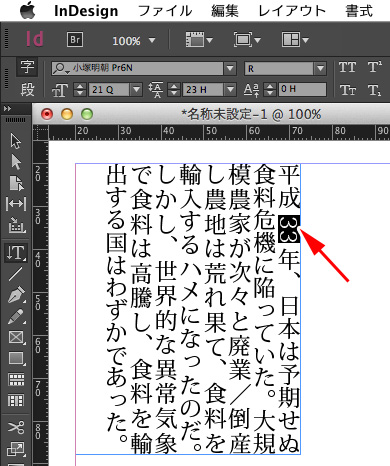Select the Rectangle Frame tool
The width and height of the screenshot is (390, 466).
click(16, 337)
